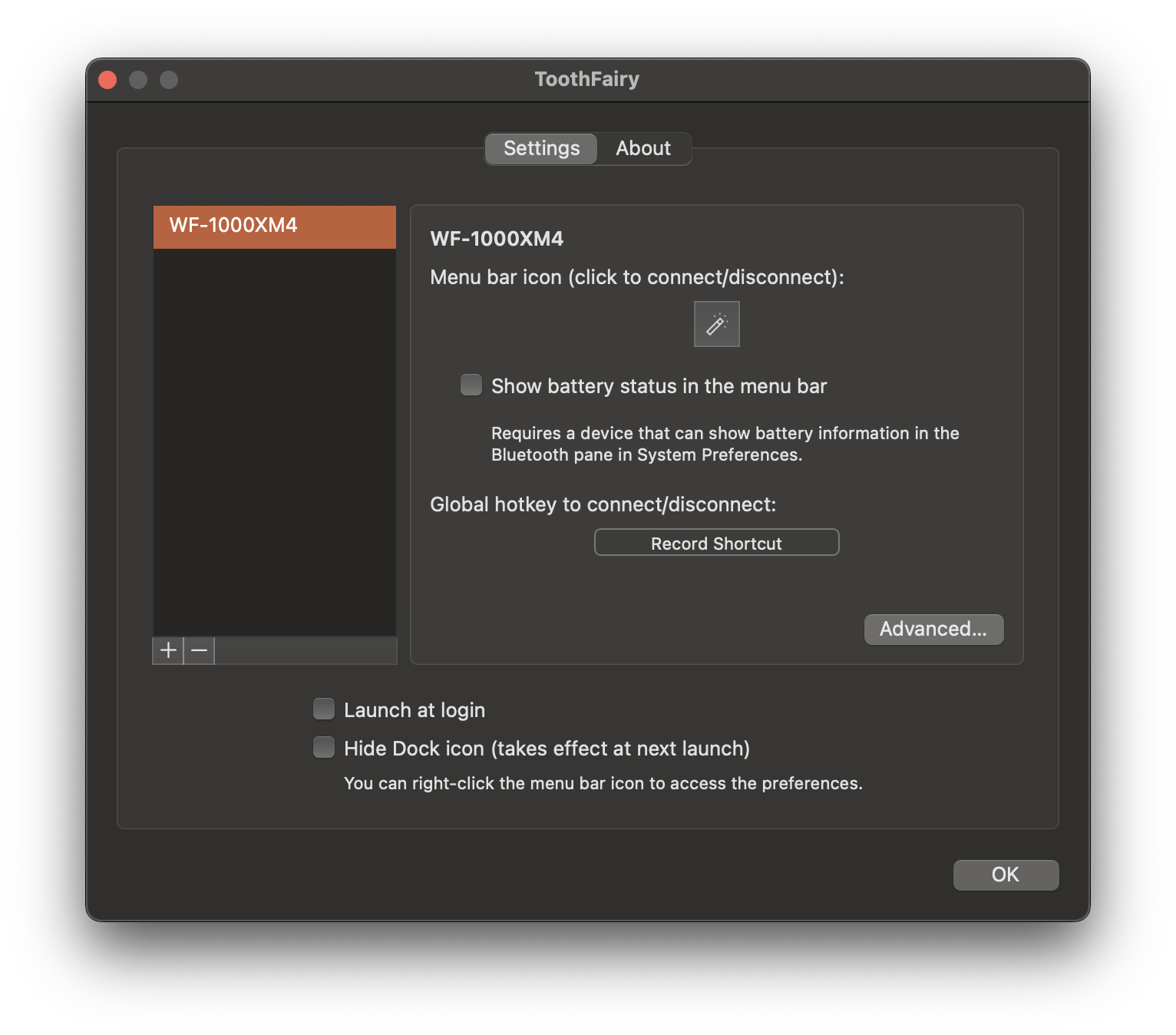This screenshot has height=1035, width=1176.
Task: Select WF-1000XM4 in the device list
Action: click(x=275, y=227)
